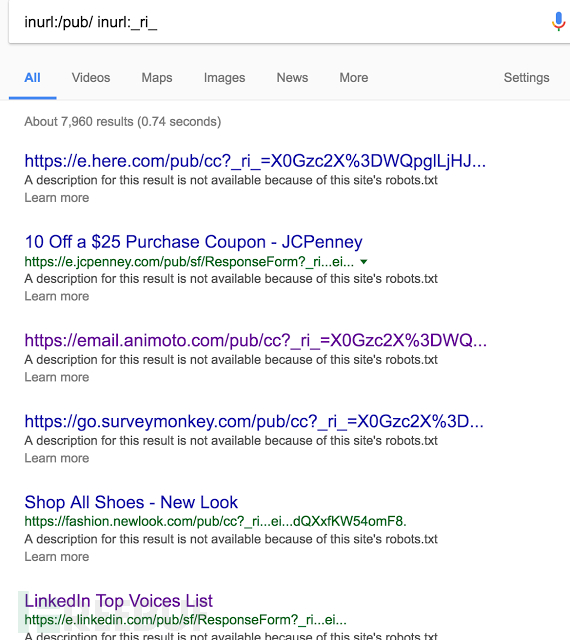Screen dimensions: 570x640
Task: Open the News tab
Action: tap(292, 78)
